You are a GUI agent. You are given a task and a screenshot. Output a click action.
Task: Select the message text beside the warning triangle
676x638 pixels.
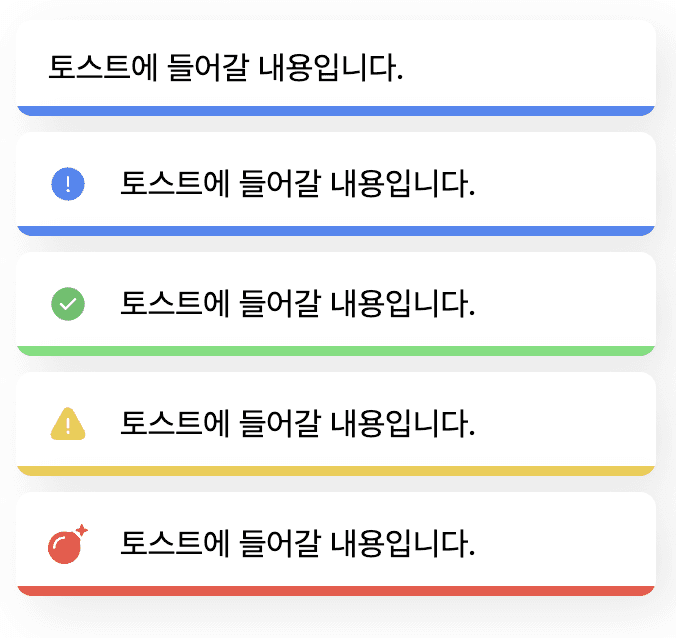pos(297,425)
